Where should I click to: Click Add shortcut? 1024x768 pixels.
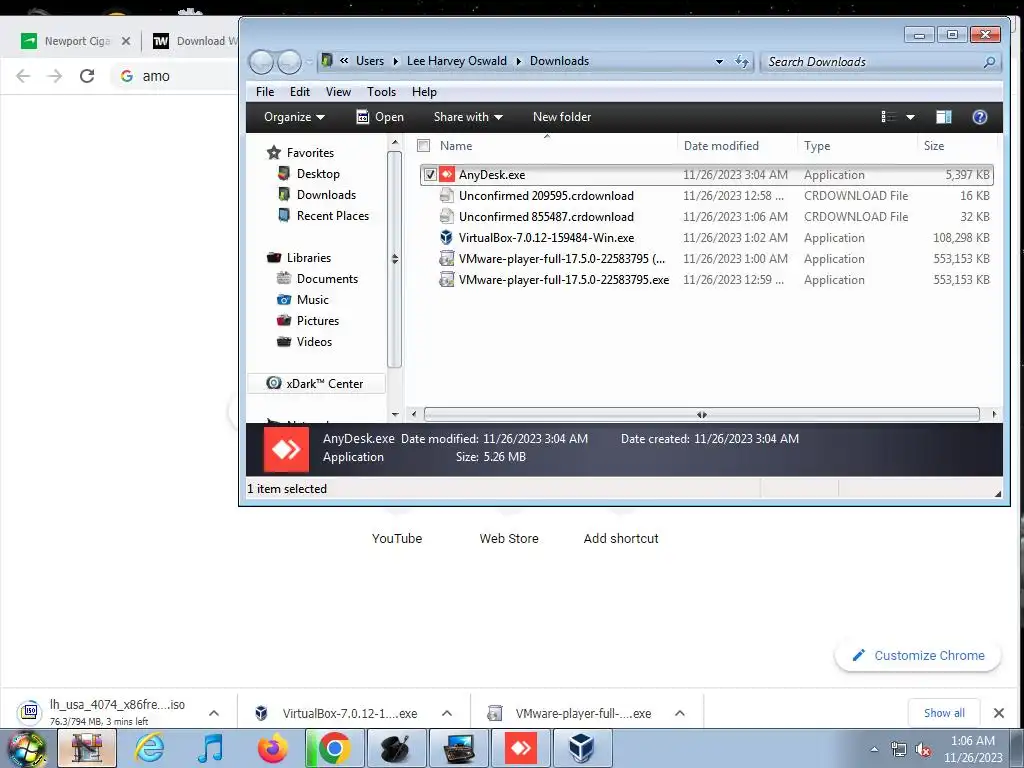click(x=621, y=538)
